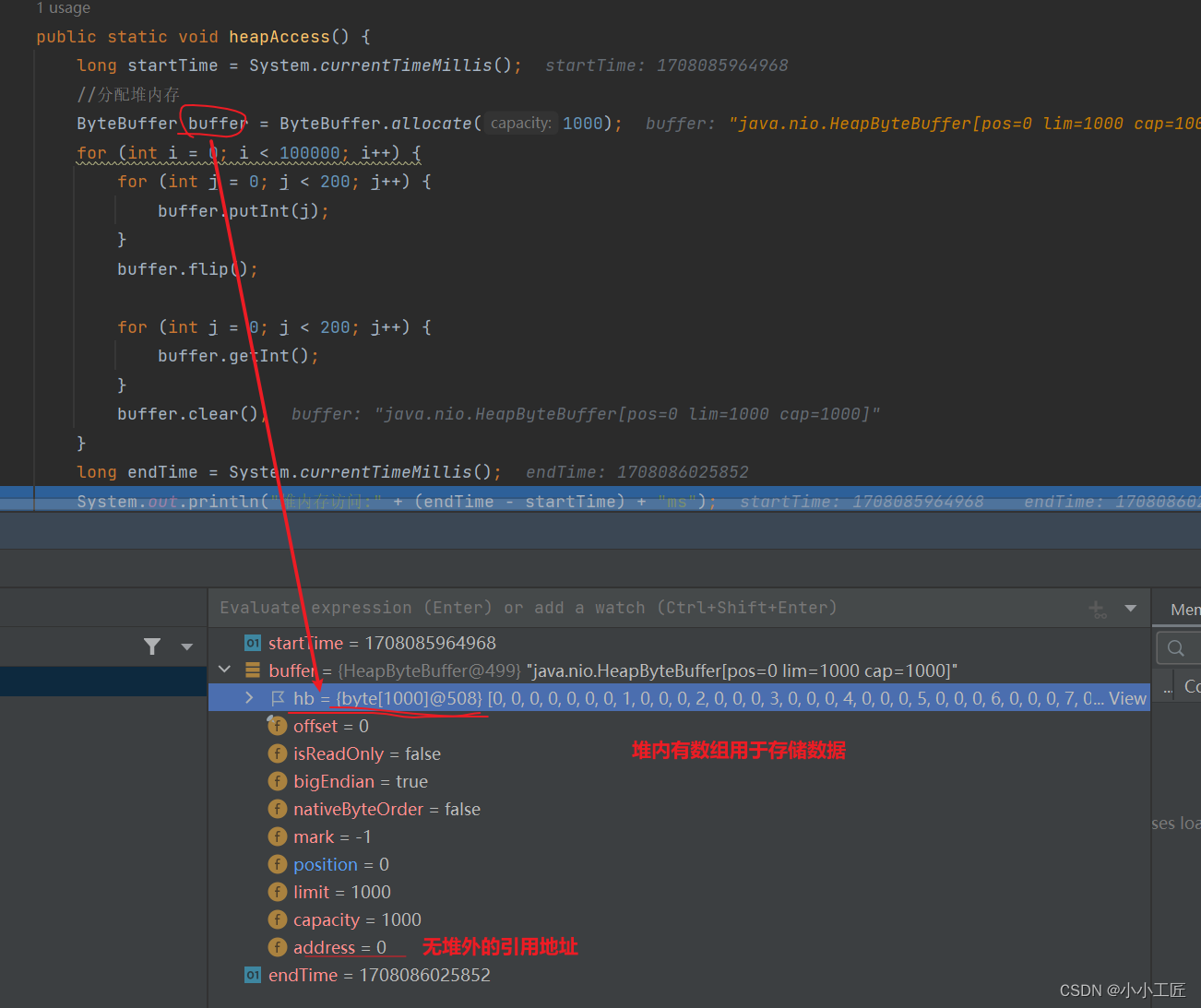
Task: Click the heapAccess method name
Action: pos(279,37)
